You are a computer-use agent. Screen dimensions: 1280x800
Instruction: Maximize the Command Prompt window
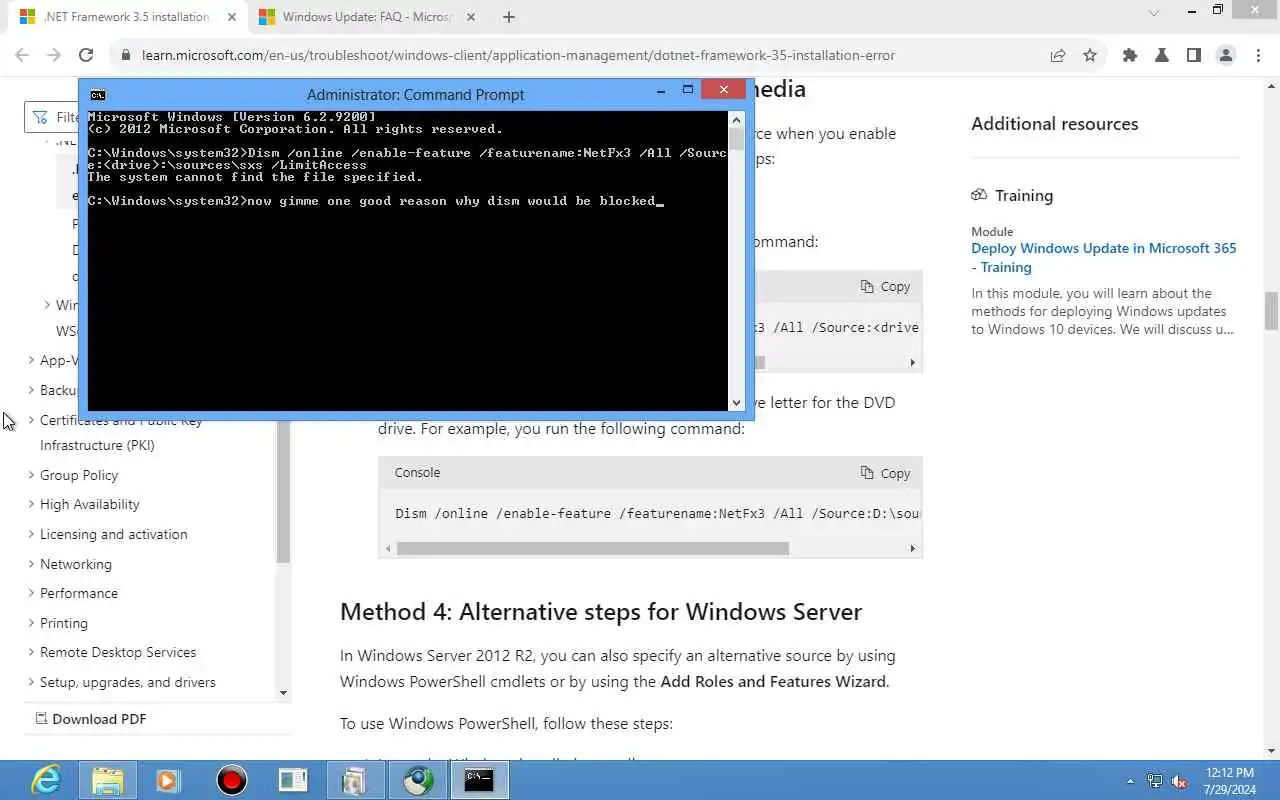(688, 90)
